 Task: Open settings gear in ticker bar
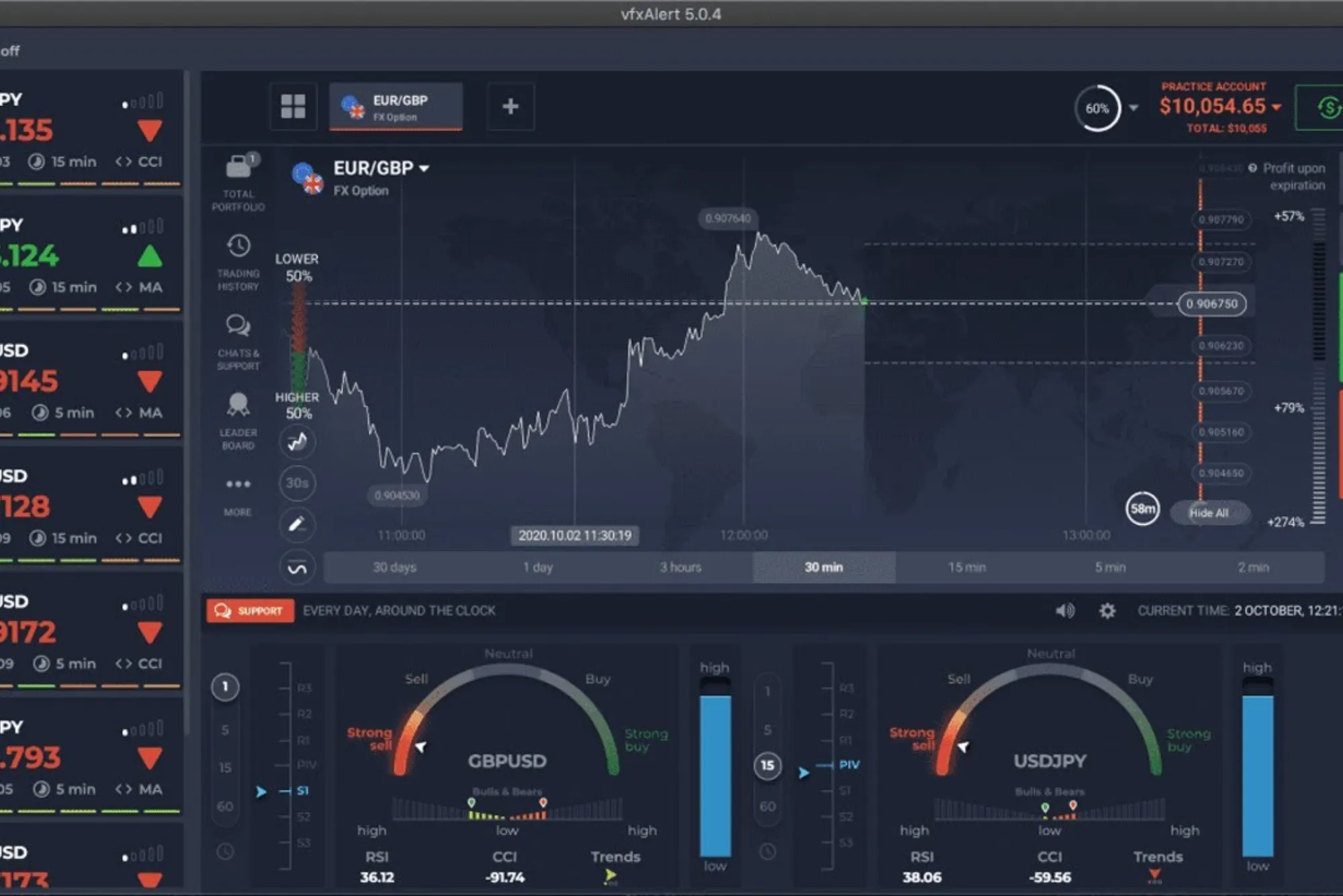click(1107, 611)
